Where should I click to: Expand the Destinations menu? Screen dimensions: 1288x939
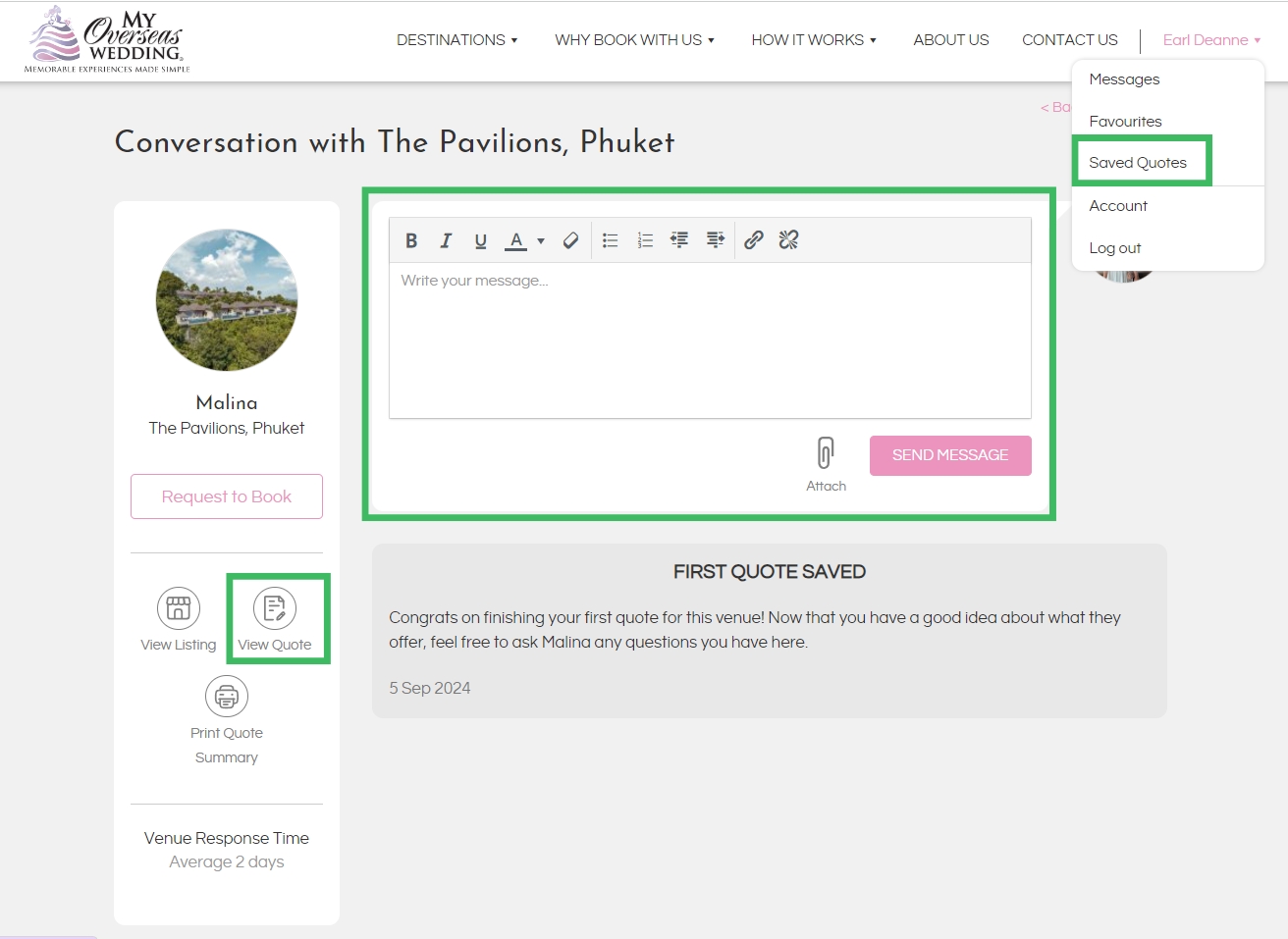[457, 40]
